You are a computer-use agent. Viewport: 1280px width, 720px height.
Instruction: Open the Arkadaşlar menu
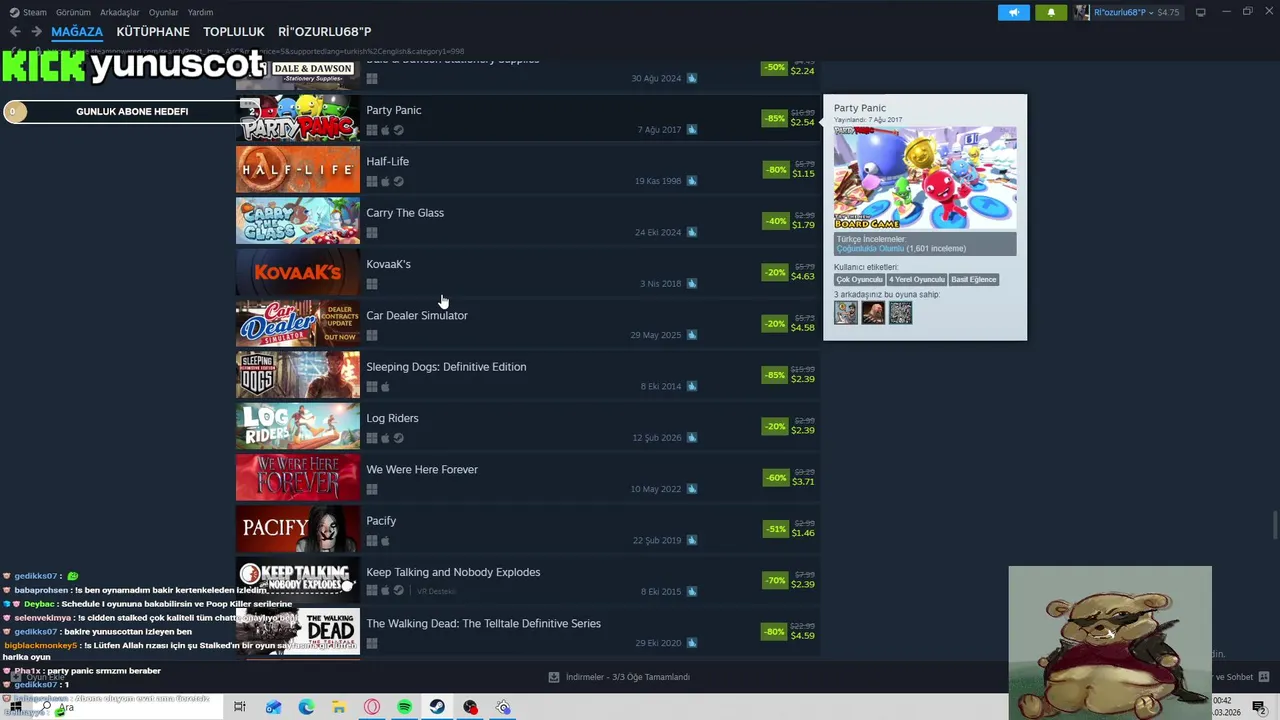pyautogui.click(x=120, y=12)
